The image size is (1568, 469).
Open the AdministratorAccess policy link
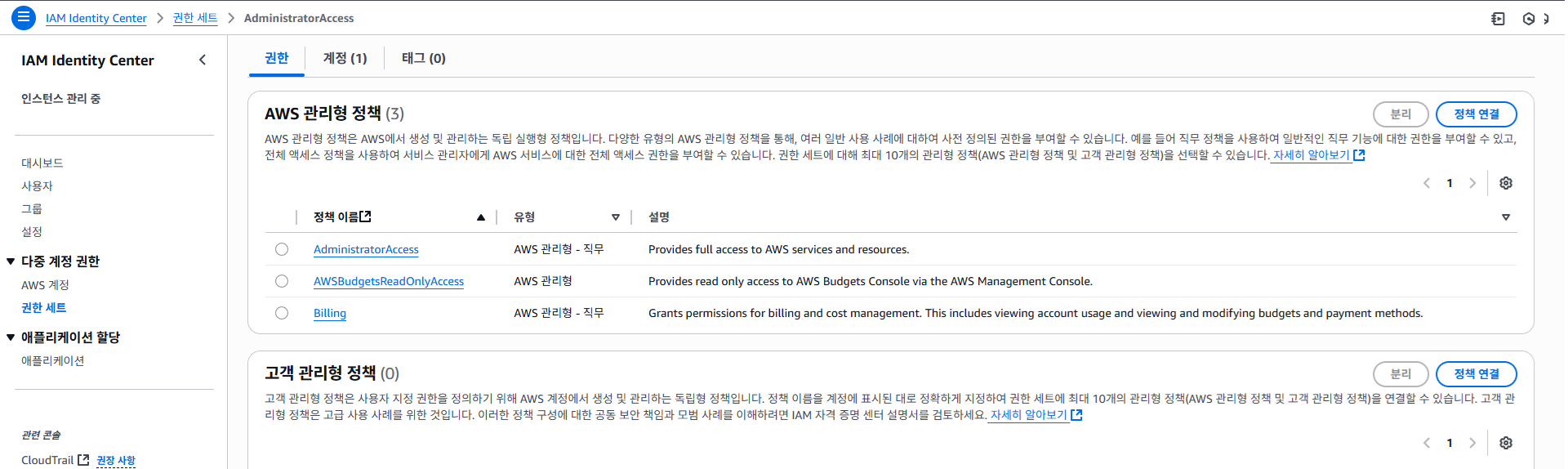366,249
